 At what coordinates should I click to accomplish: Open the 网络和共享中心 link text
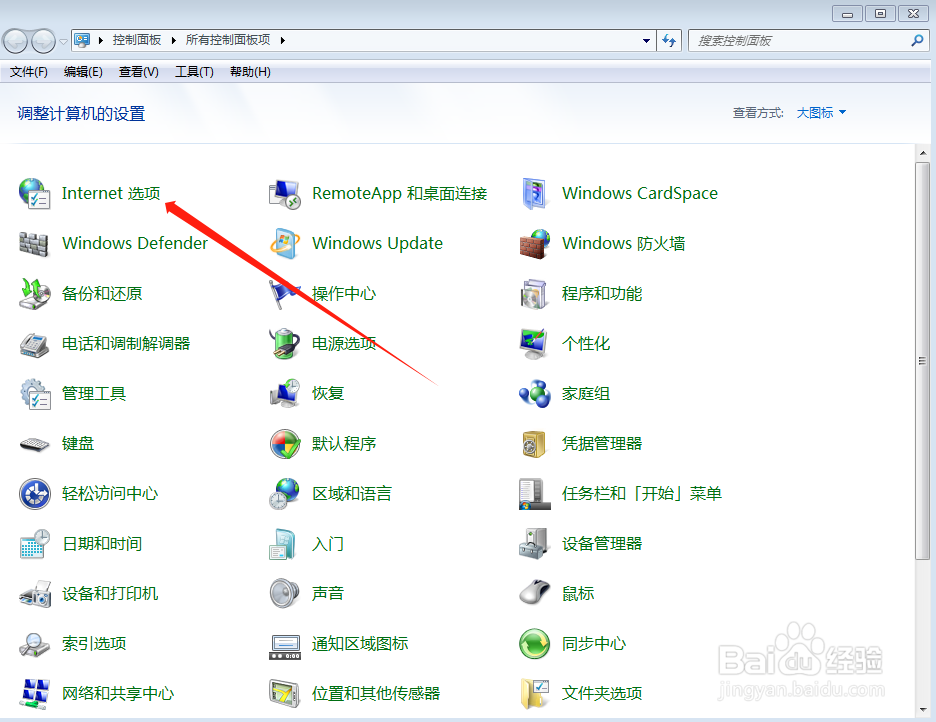click(x=118, y=694)
